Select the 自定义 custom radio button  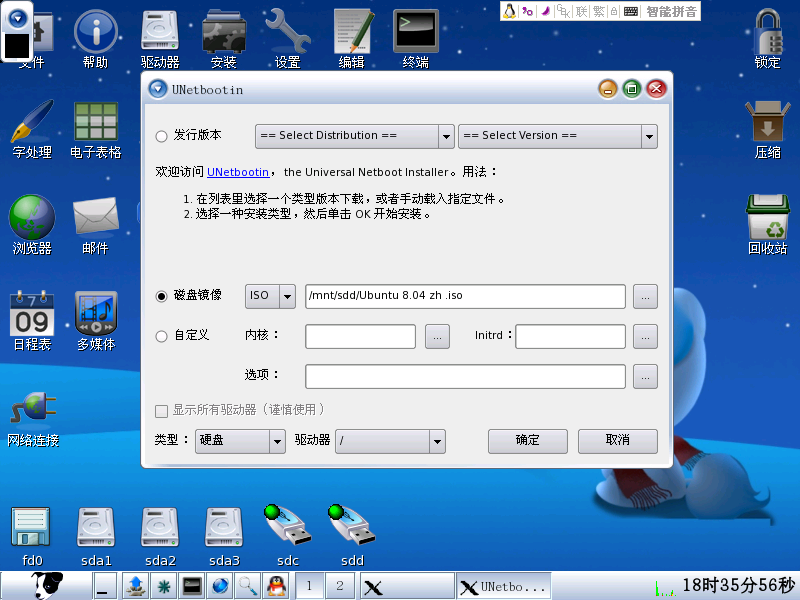(x=161, y=336)
